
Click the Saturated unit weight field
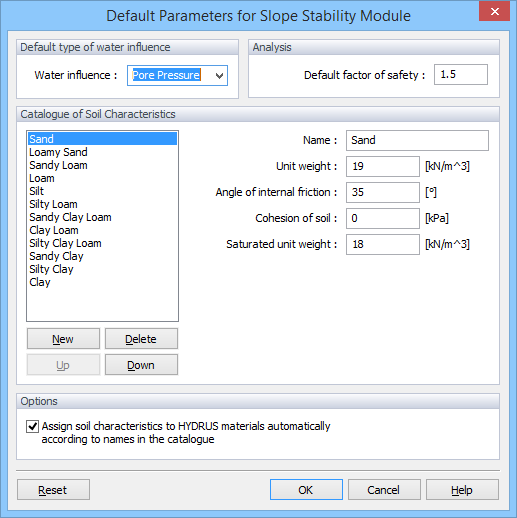point(383,244)
